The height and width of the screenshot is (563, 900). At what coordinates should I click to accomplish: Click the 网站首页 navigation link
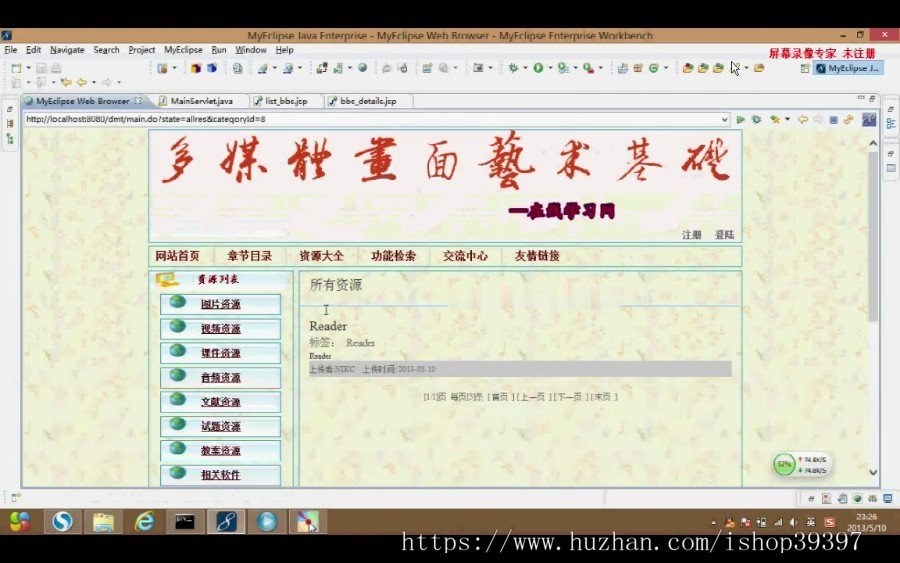(177, 256)
